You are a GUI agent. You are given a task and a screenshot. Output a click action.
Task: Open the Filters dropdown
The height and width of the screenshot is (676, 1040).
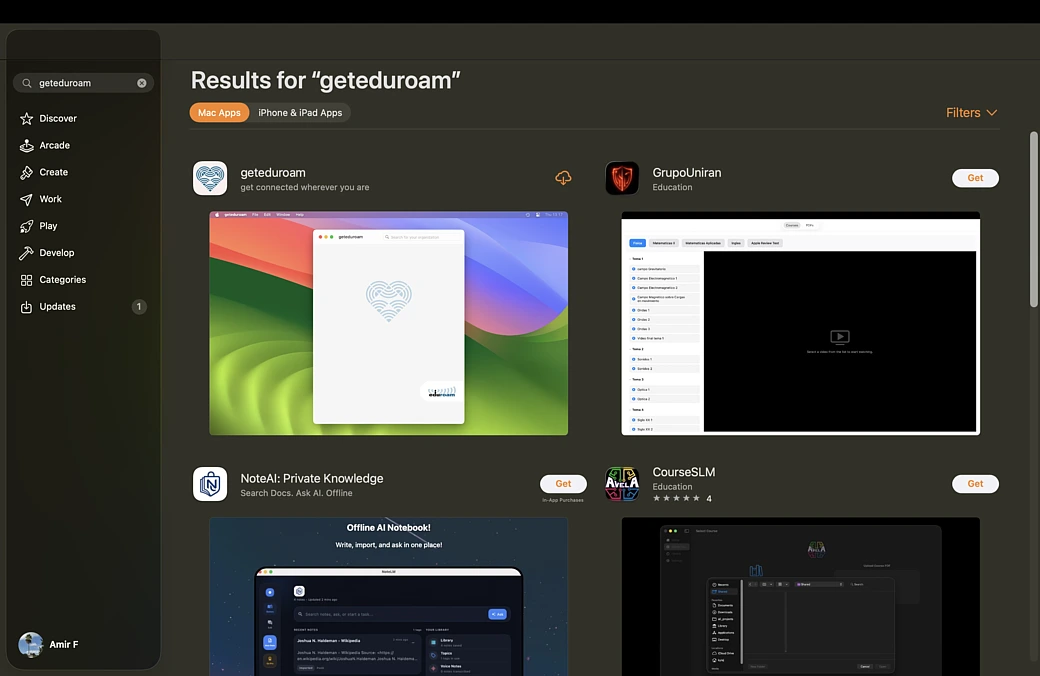point(972,113)
